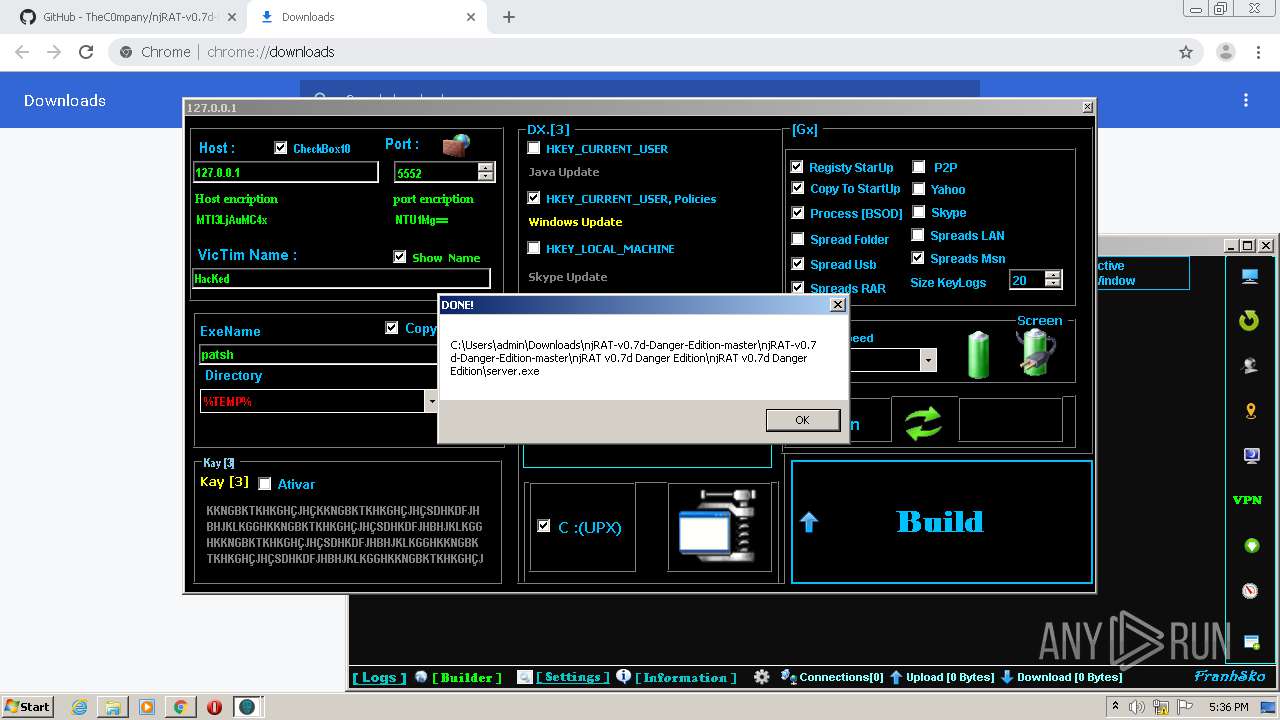The height and width of the screenshot is (720, 1280).
Task: Enable the Spread Folder checkbox
Action: click(x=797, y=239)
